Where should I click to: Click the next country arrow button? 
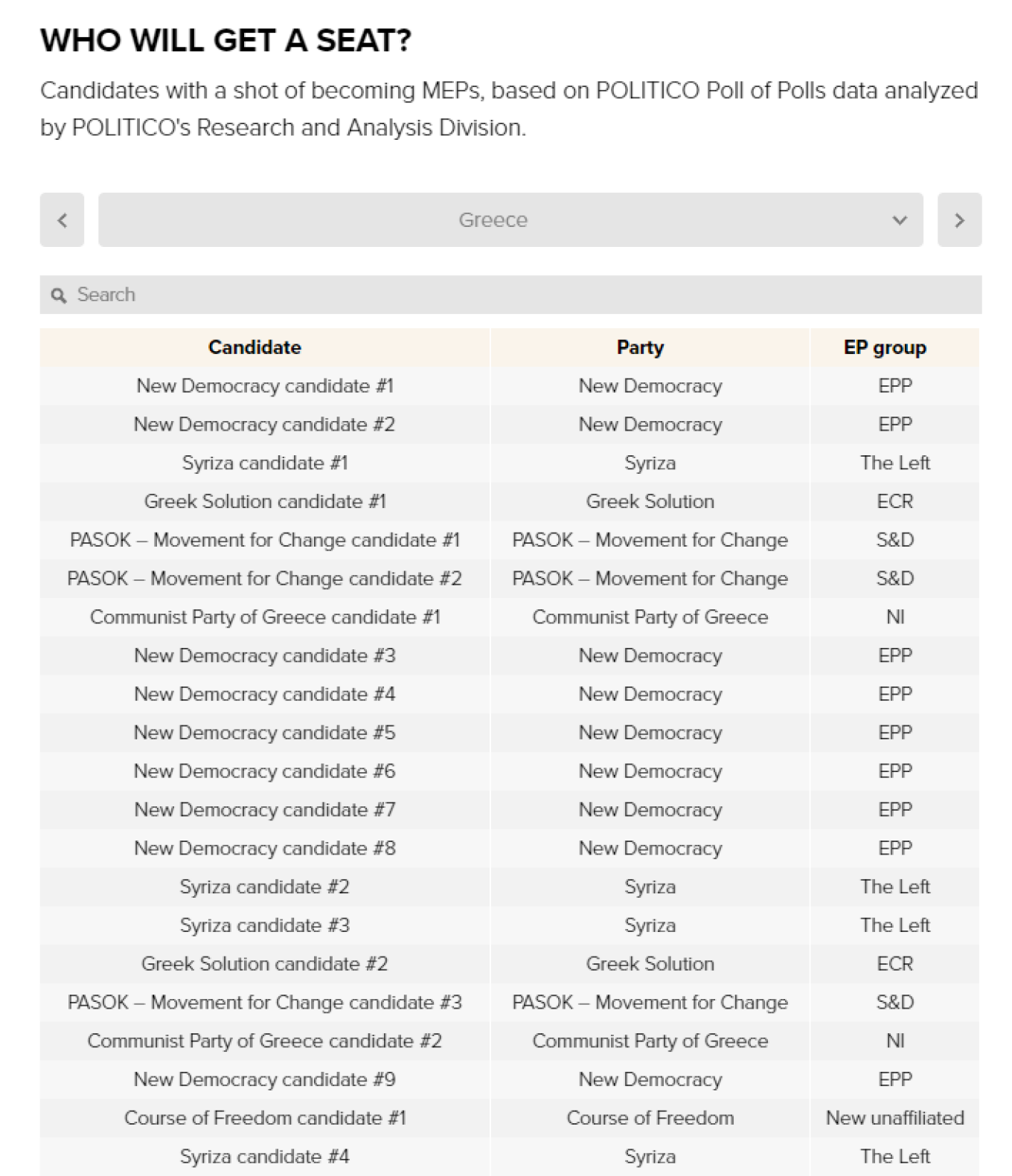tap(959, 220)
